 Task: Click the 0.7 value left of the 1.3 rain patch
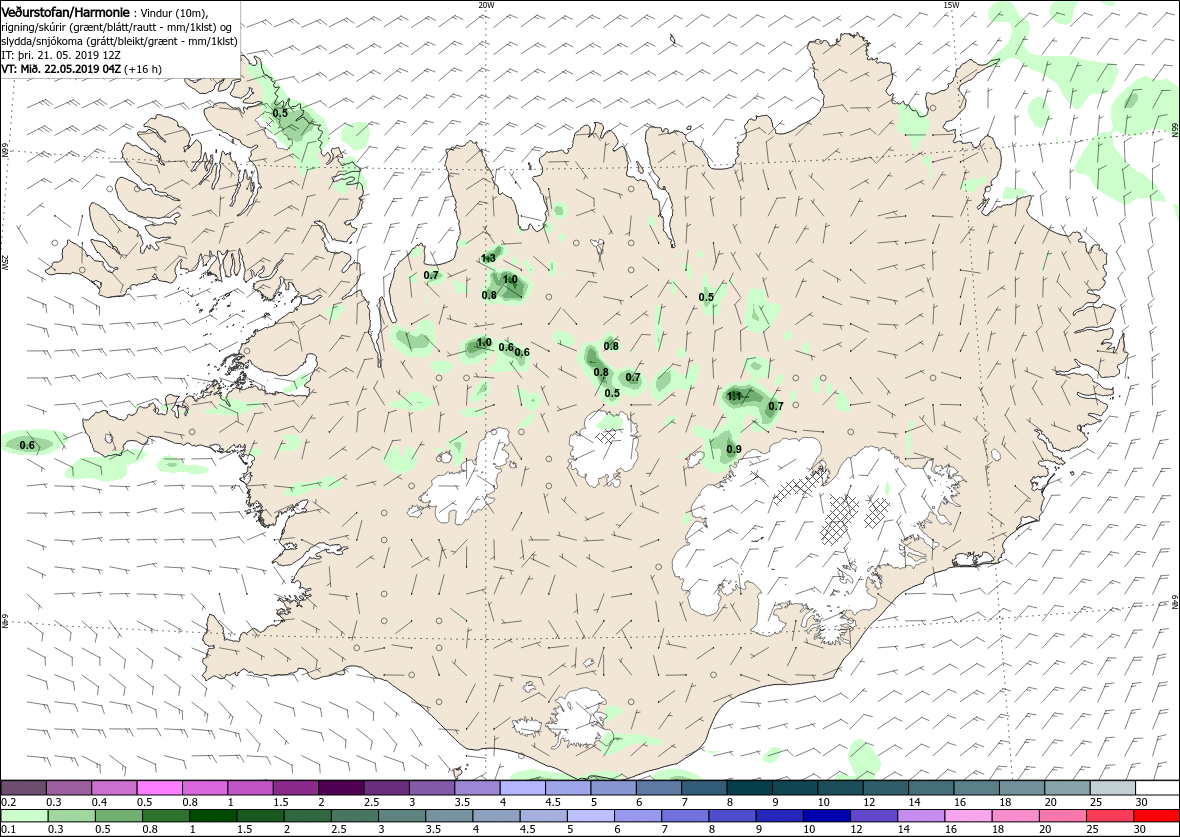click(431, 275)
